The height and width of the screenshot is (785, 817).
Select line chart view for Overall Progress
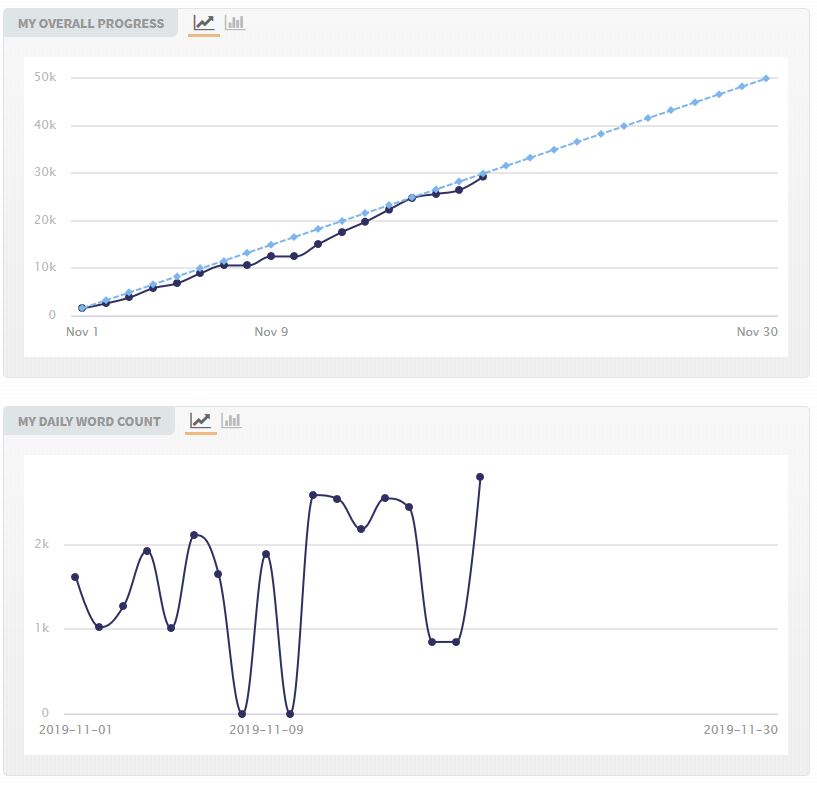pos(204,23)
